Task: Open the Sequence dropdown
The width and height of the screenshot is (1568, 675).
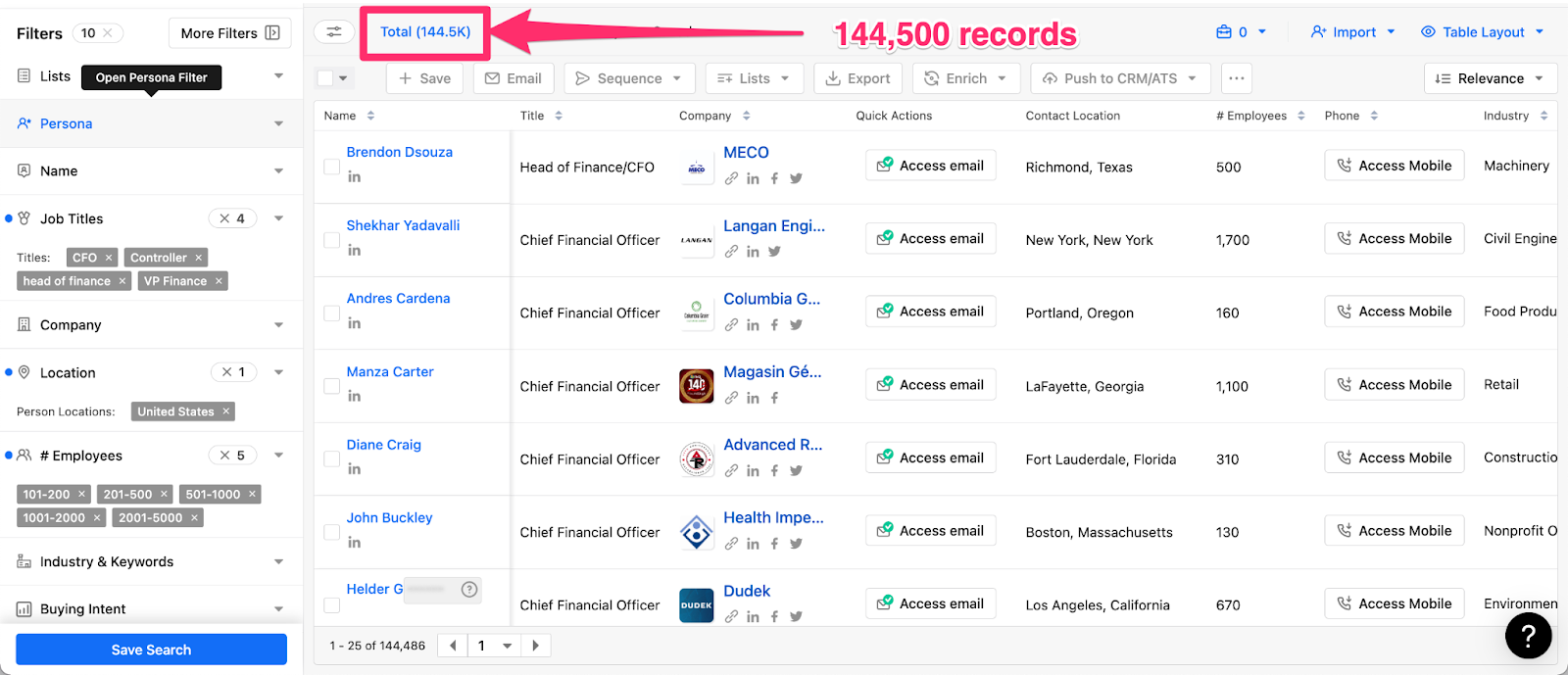Action: 629,78
